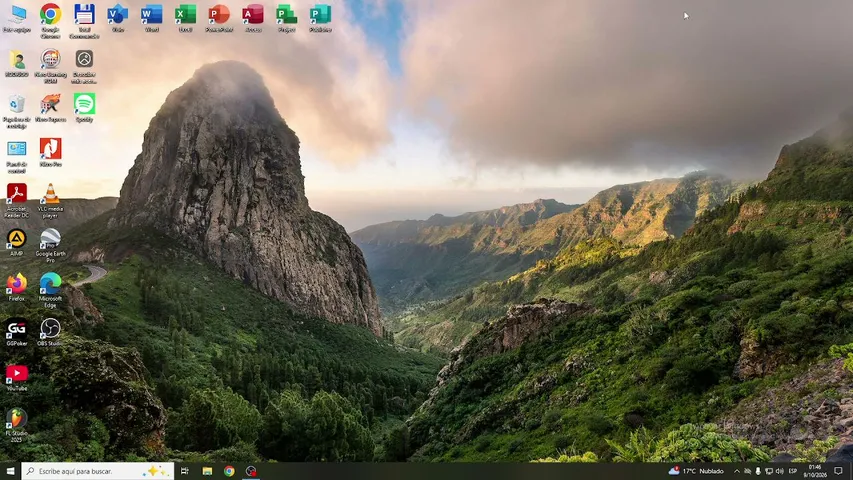Click the sparkle icon in search box
Image resolution: width=853 pixels, height=480 pixels.
coord(154,471)
